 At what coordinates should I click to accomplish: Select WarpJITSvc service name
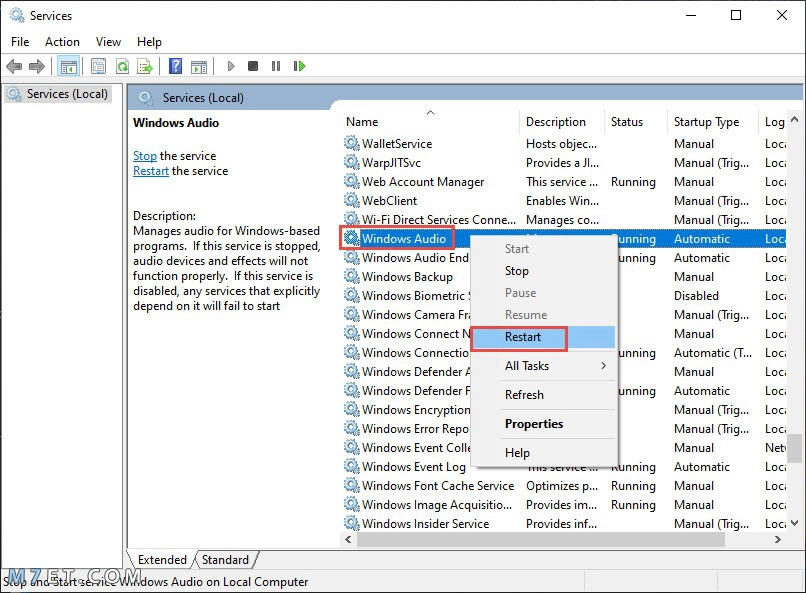click(391, 162)
